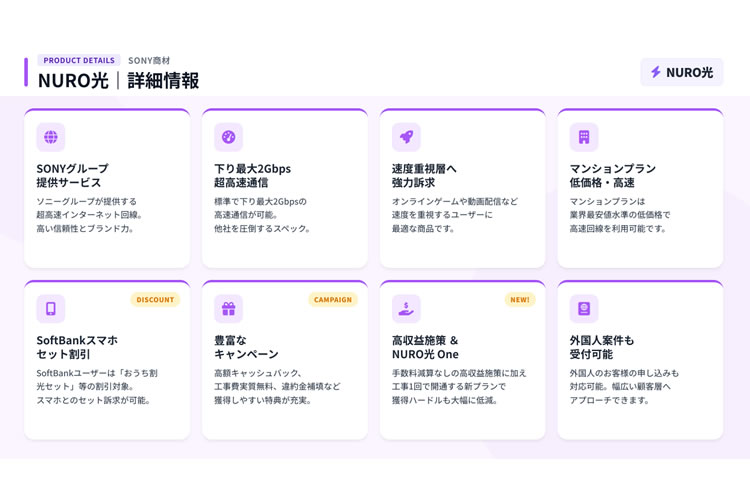Click the lightning bolt icon beside NURO光
750x500 pixels.
pyautogui.click(x=656, y=72)
